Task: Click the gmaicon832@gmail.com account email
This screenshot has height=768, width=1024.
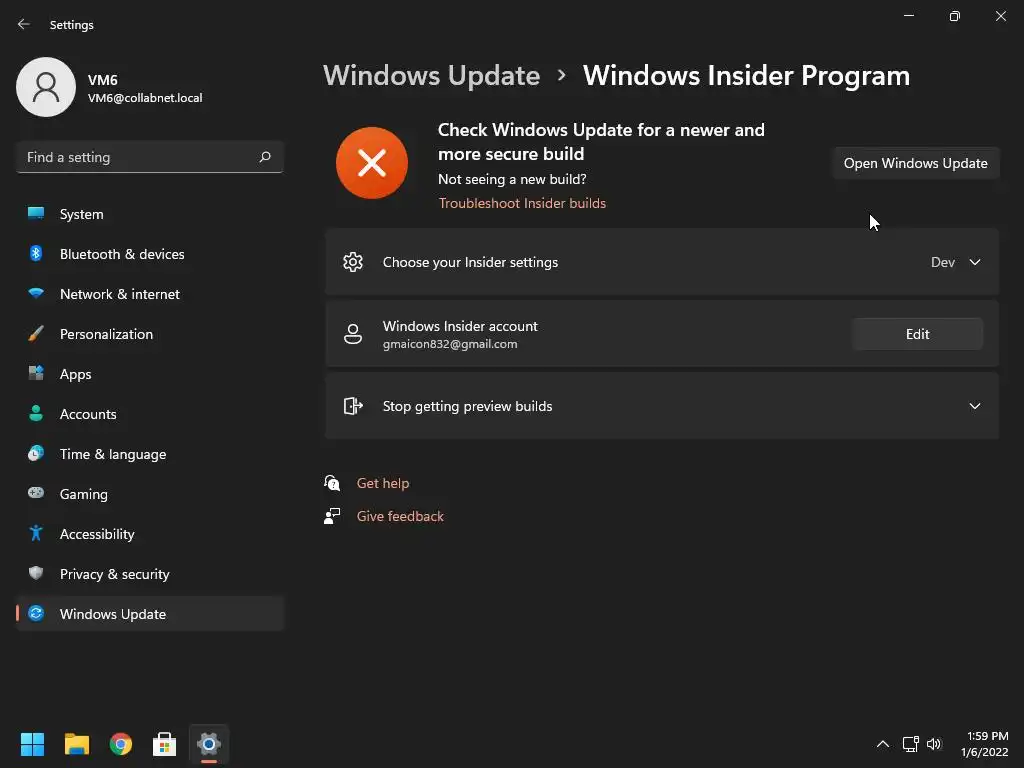Action: coord(450,344)
